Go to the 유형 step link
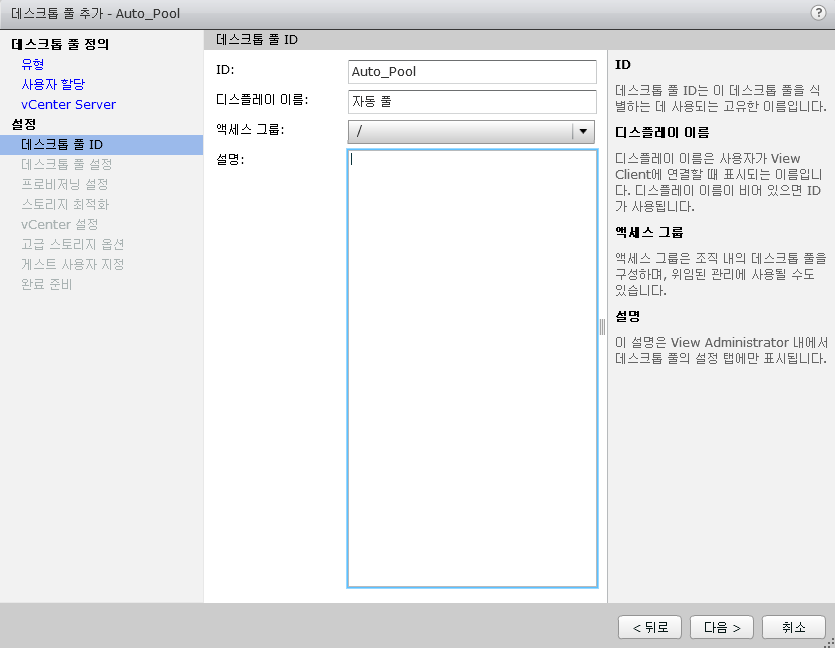 [32, 64]
